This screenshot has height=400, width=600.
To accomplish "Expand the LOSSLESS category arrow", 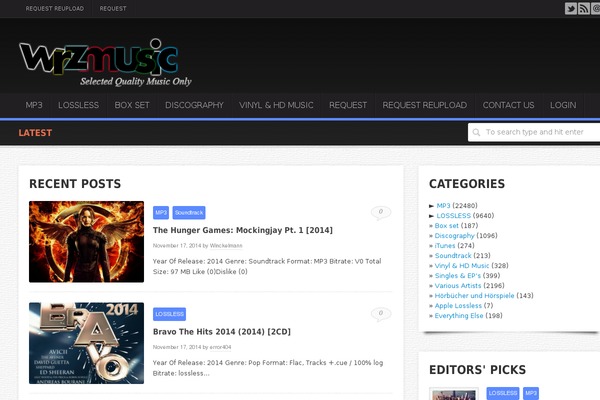I will click(432, 215).
